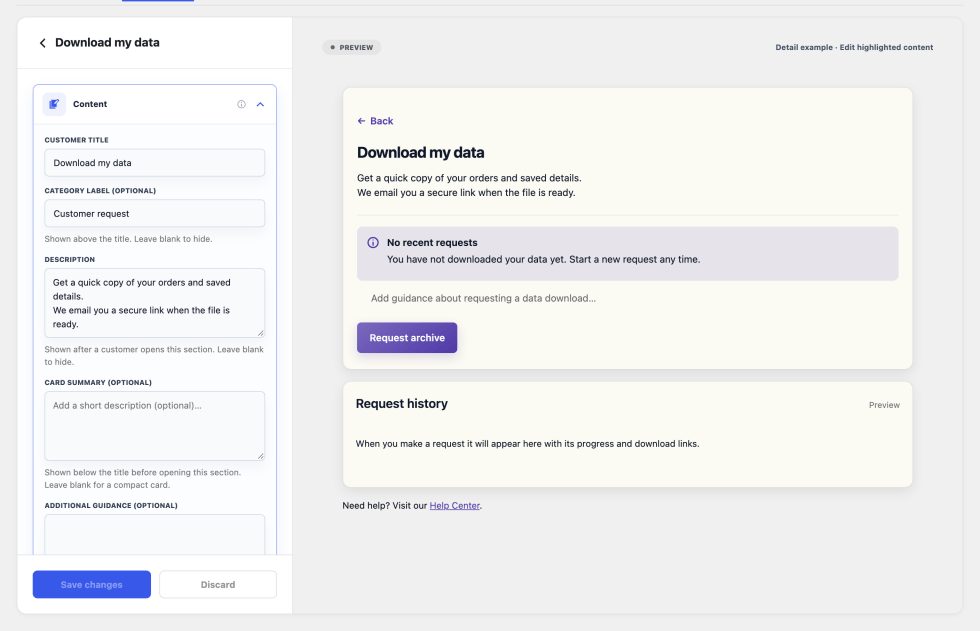Click the PREVIEW badge

tap(352, 47)
